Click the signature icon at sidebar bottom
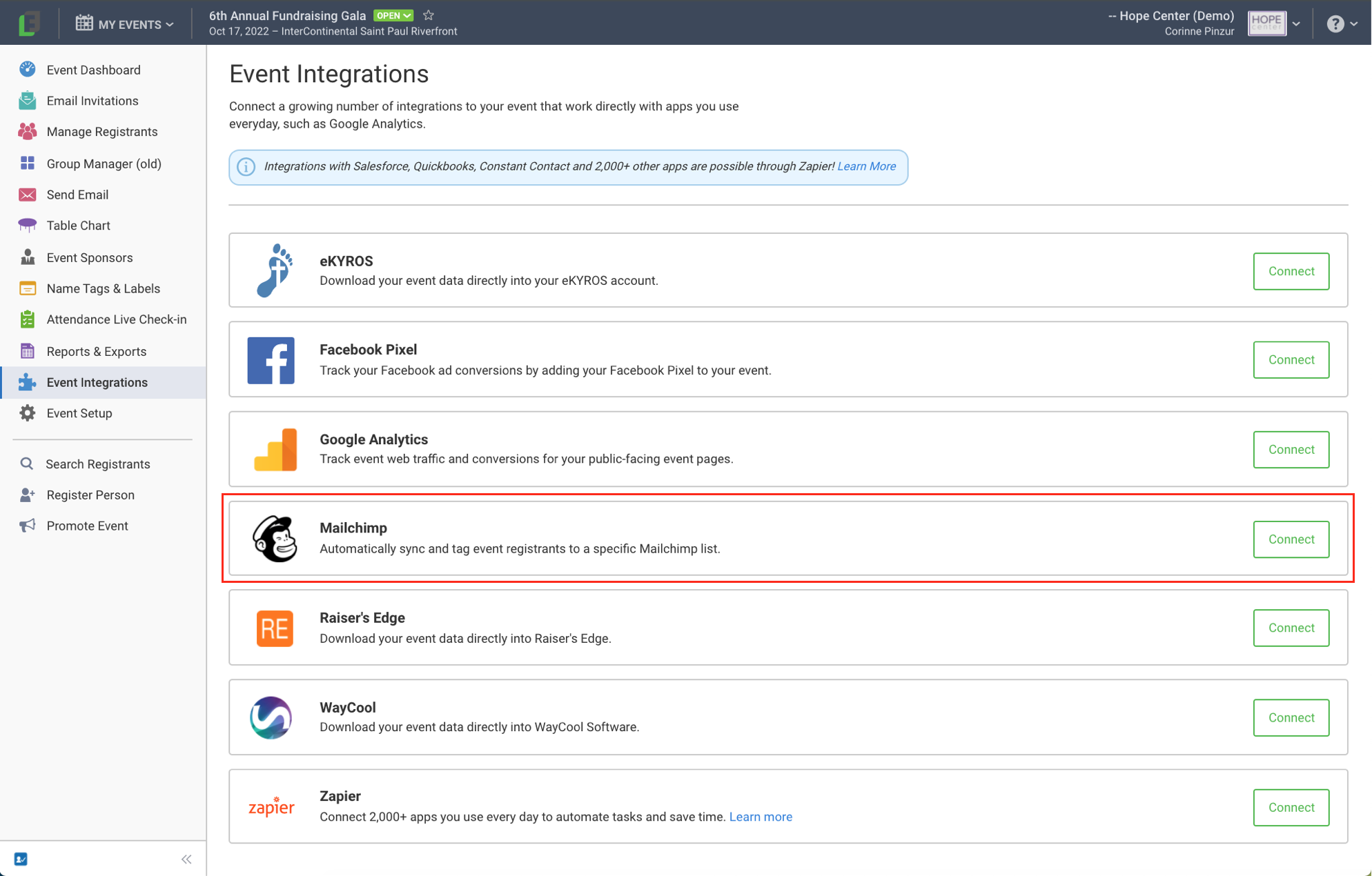 click(21, 859)
